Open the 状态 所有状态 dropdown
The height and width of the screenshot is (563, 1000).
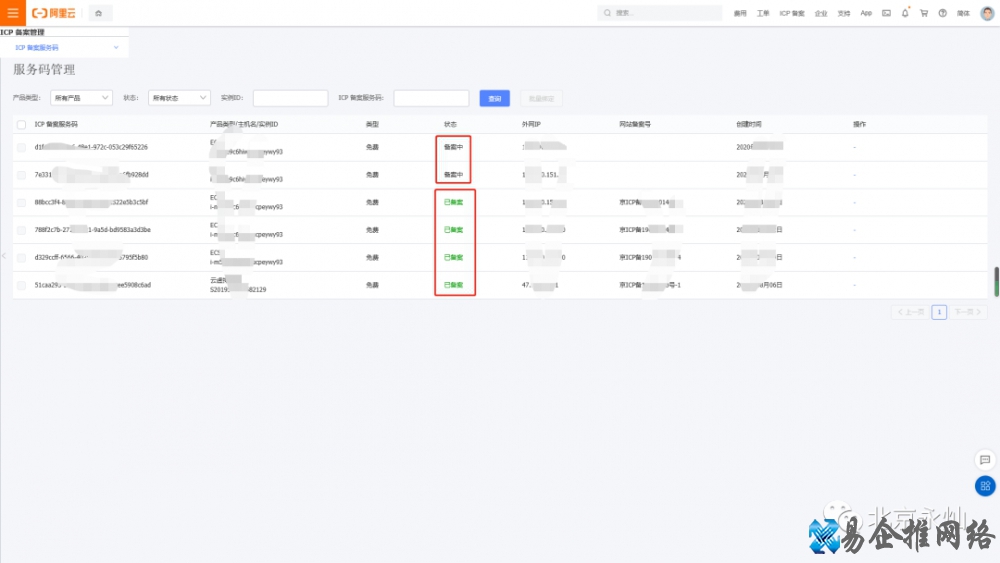[179, 98]
